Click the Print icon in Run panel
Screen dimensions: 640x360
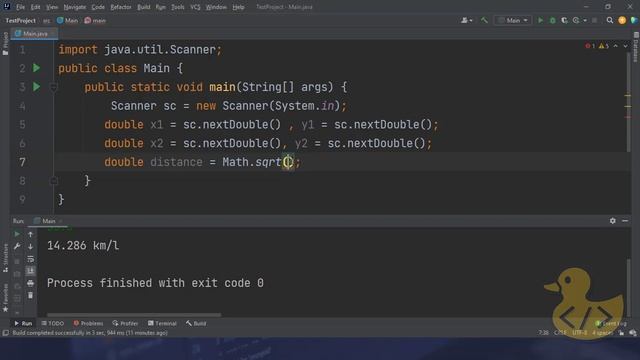30,283
